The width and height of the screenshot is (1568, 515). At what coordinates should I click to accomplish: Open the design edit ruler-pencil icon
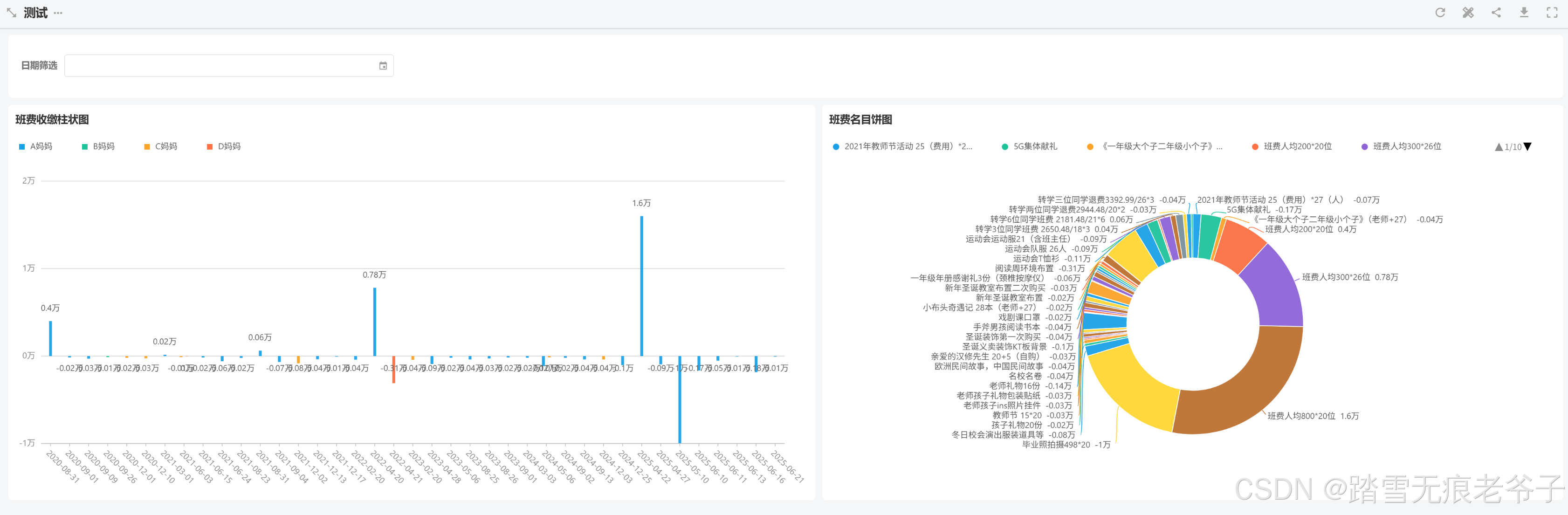[1468, 13]
